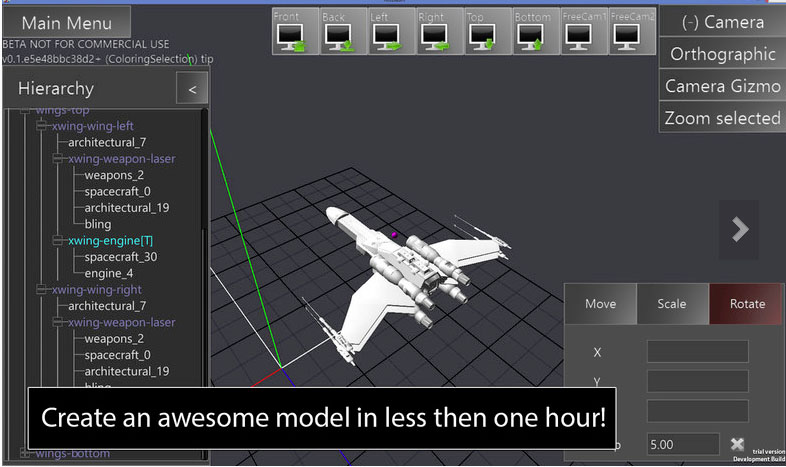Select the Move transform tab

pos(600,304)
